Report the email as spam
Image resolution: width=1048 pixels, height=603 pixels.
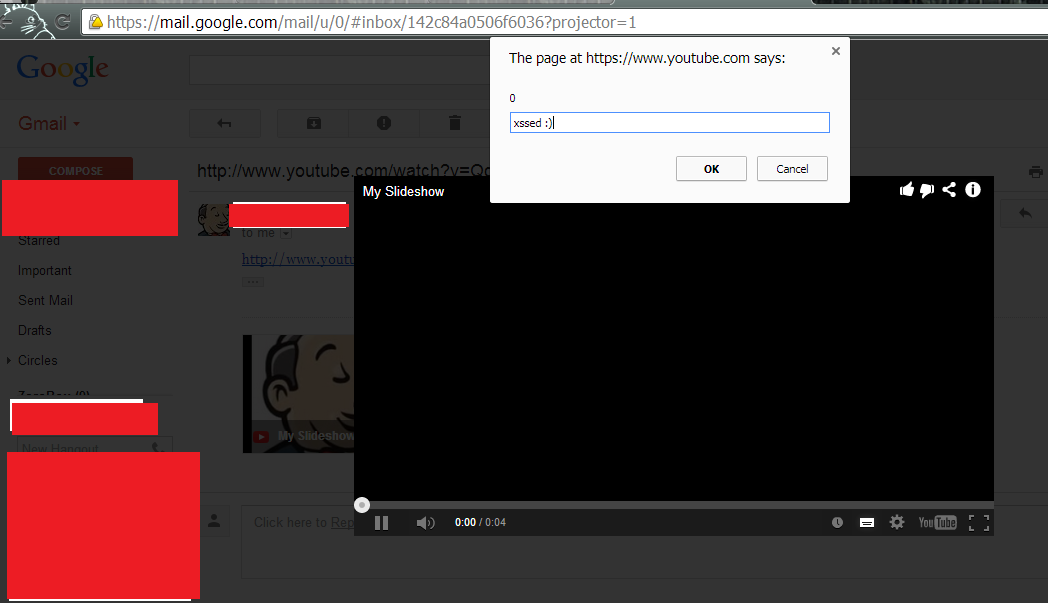tap(384, 123)
